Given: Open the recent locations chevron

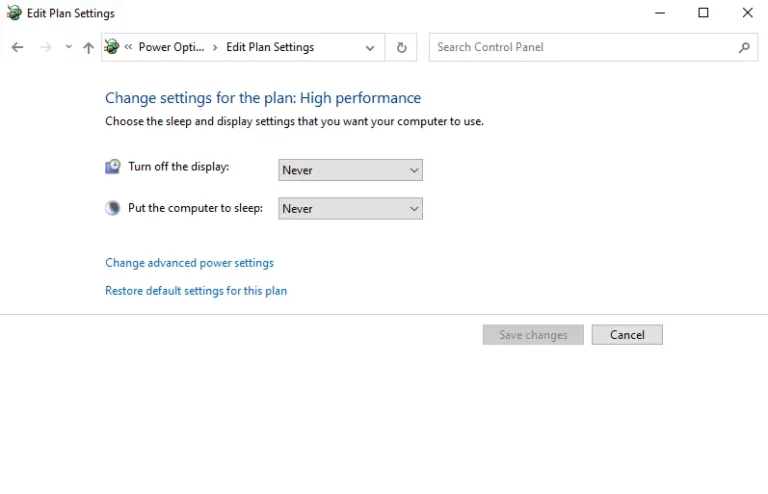Looking at the screenshot, I should (69, 47).
